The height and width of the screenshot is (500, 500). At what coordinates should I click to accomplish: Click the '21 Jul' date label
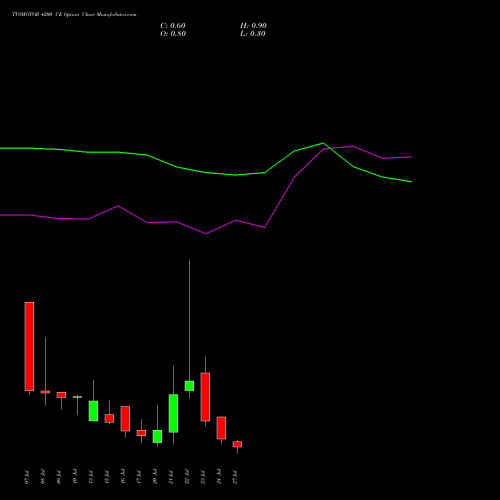171,477
